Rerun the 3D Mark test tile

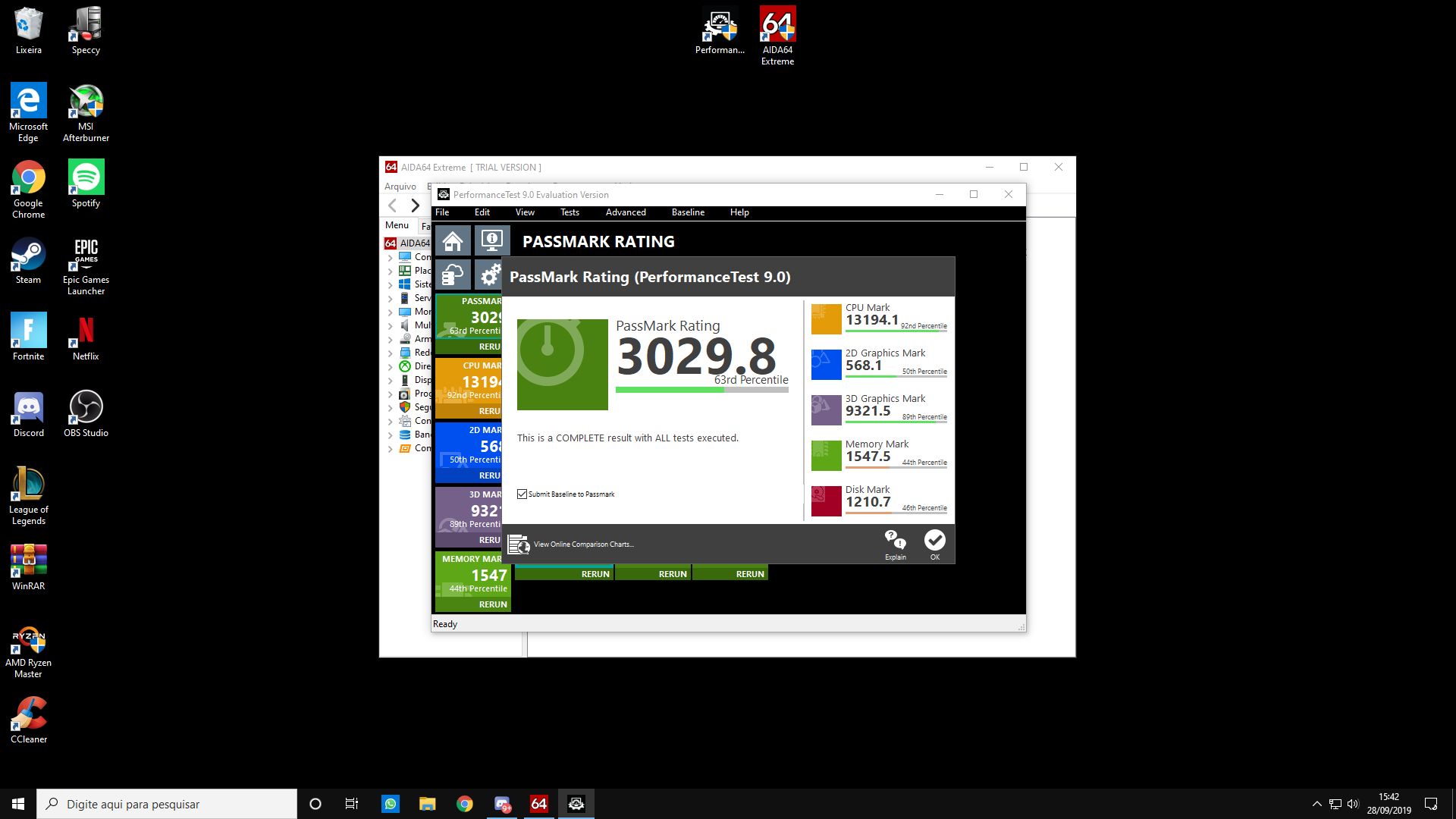pyautogui.click(x=489, y=540)
